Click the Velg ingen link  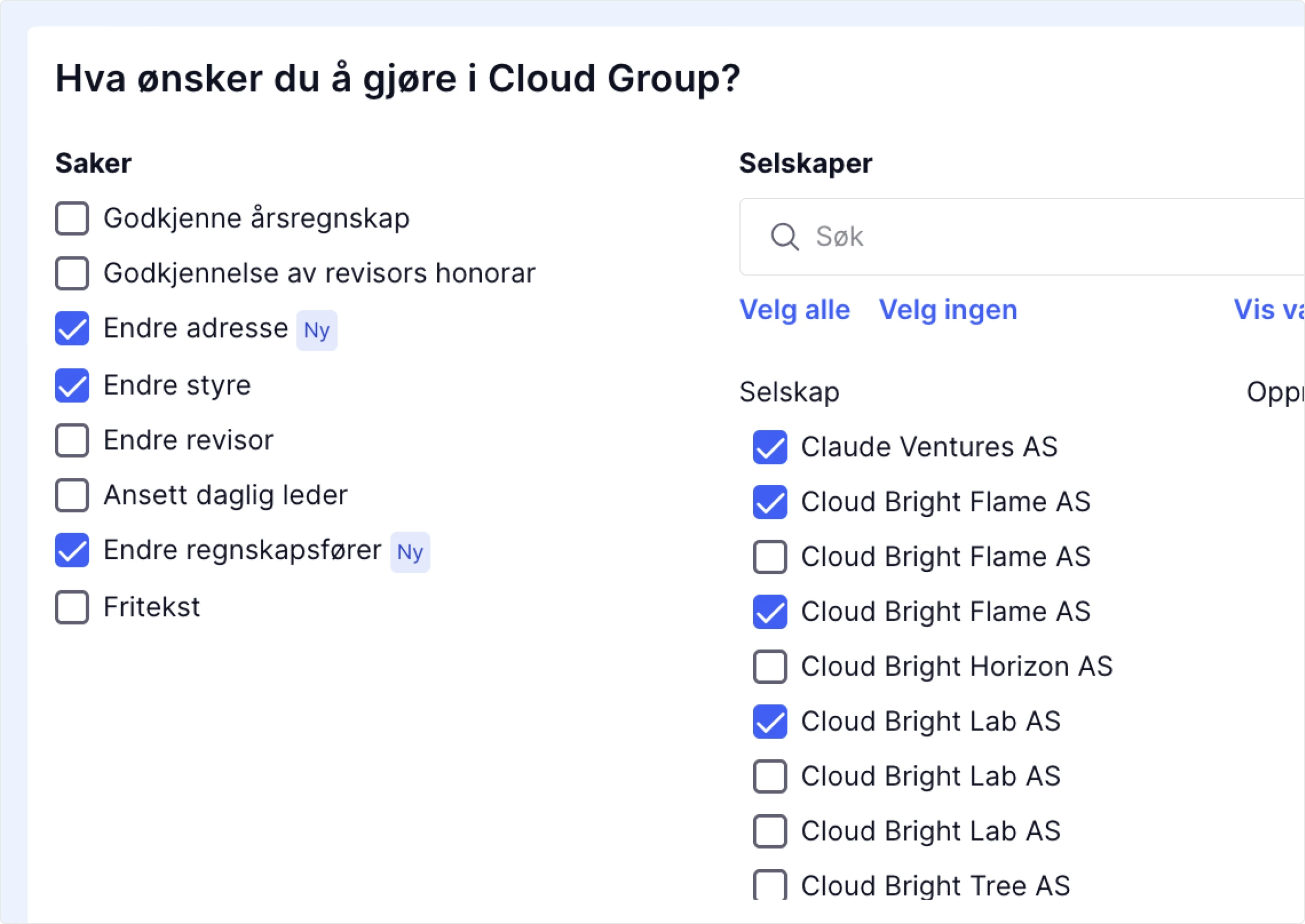pos(948,310)
